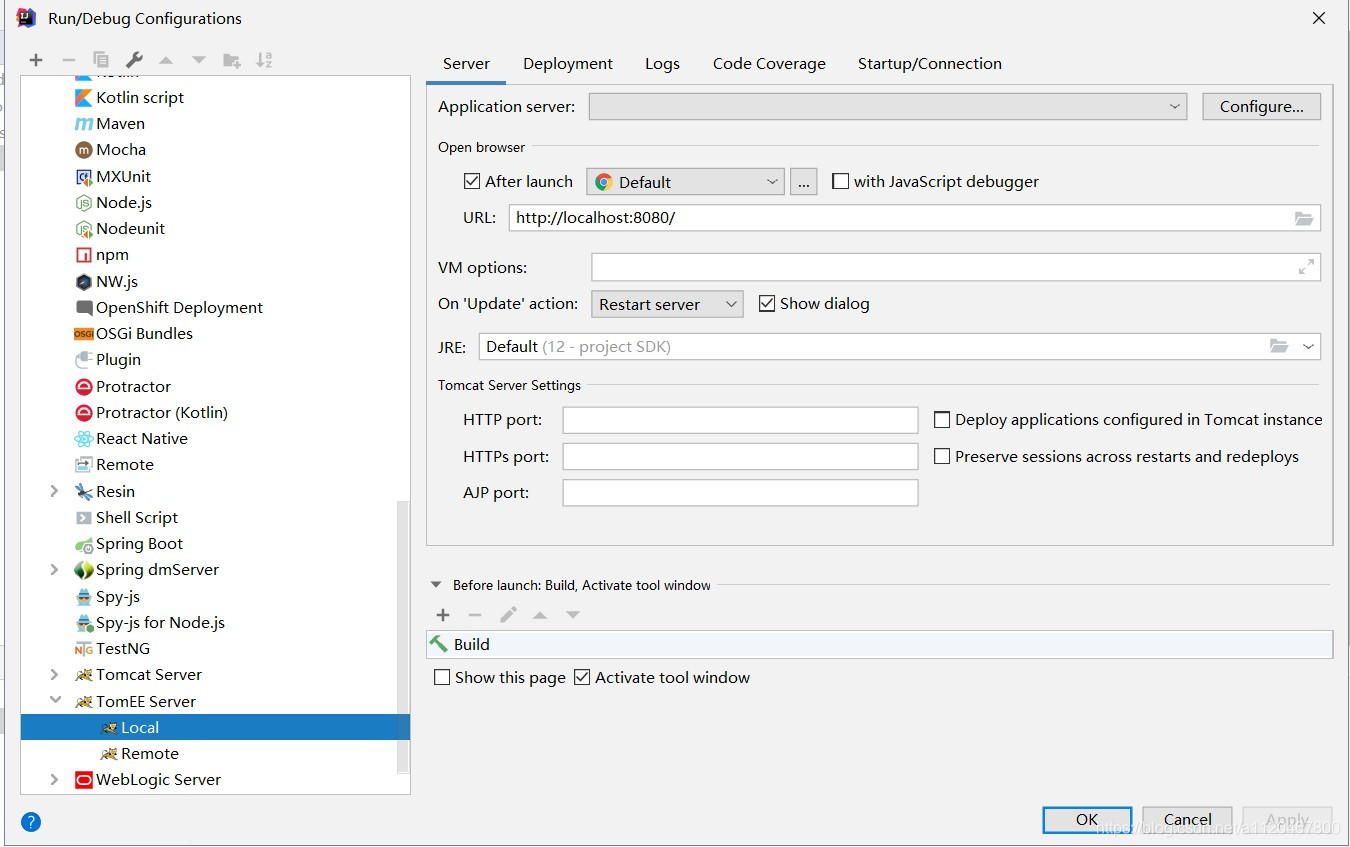Click the URL text field
This screenshot has height=847, width=1350.
coord(915,218)
